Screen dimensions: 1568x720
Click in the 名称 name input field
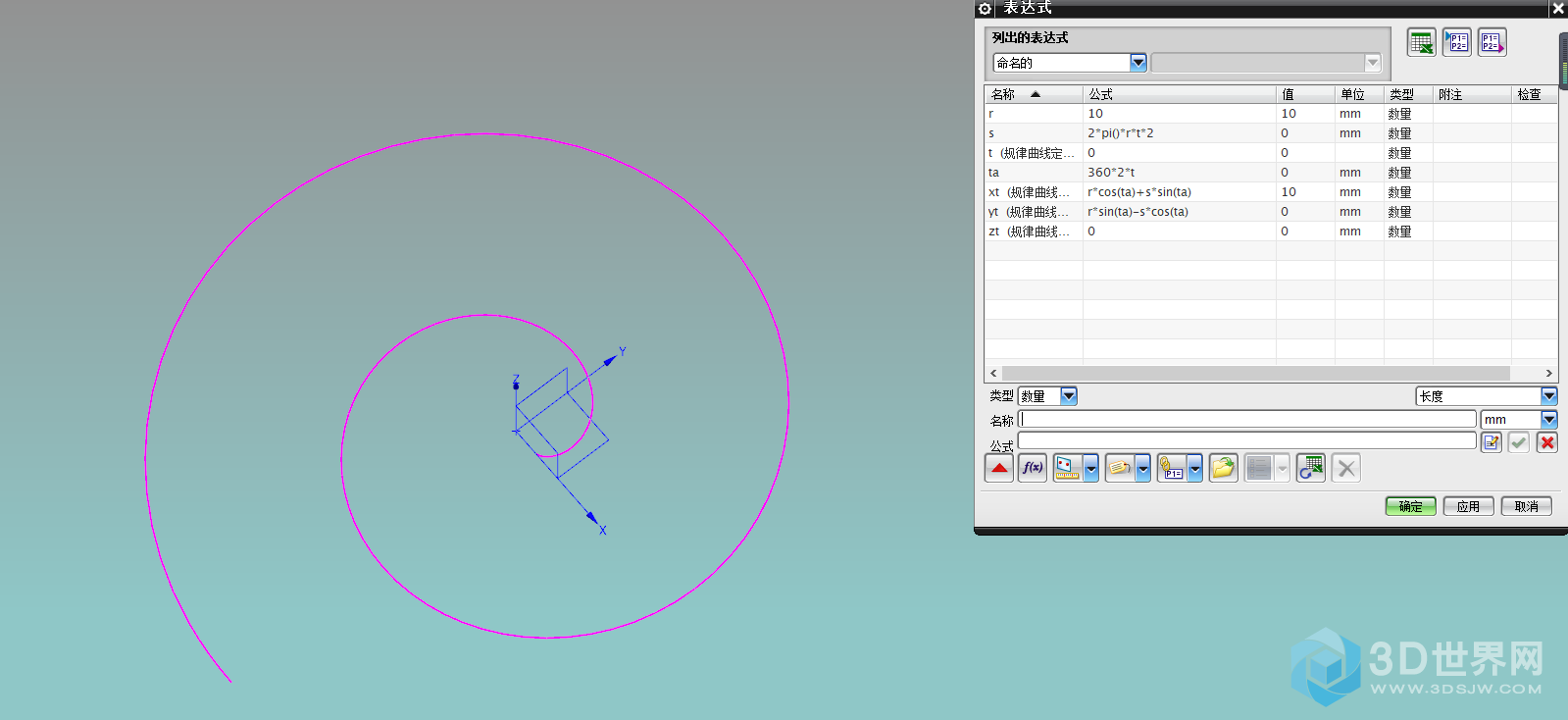click(x=1246, y=420)
